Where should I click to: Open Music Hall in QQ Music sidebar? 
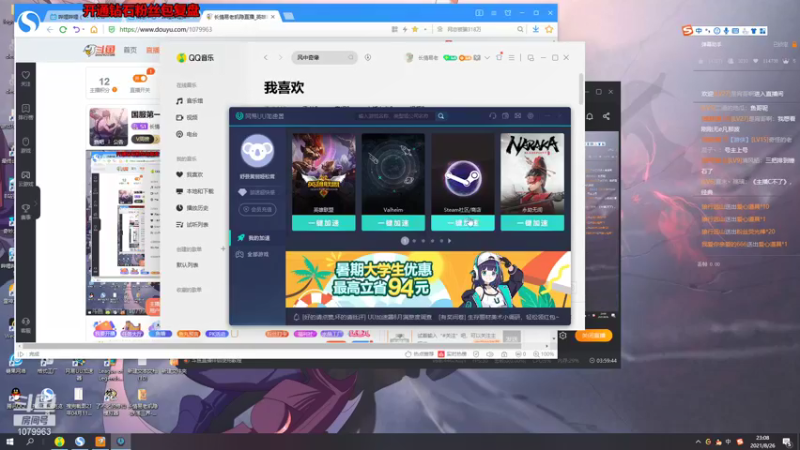tap(190, 101)
